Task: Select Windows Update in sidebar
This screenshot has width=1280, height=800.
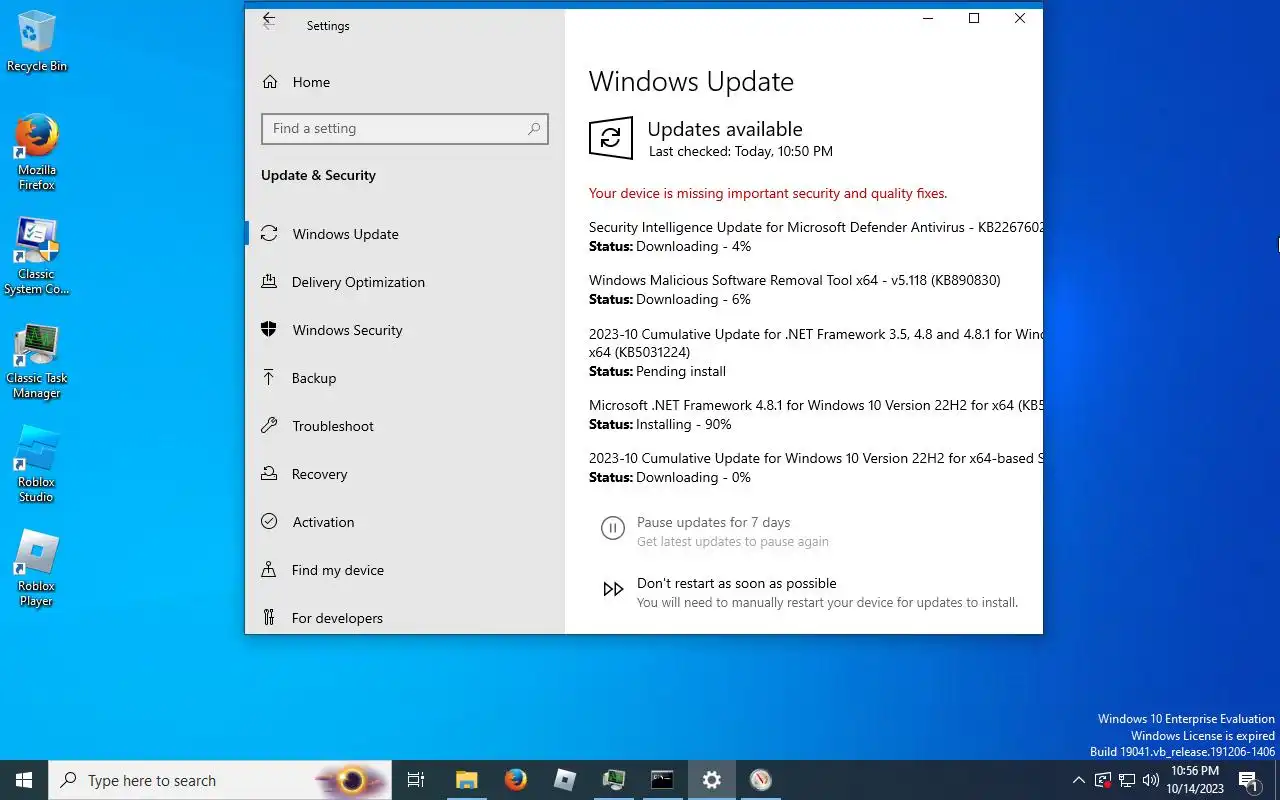Action: coord(405,234)
